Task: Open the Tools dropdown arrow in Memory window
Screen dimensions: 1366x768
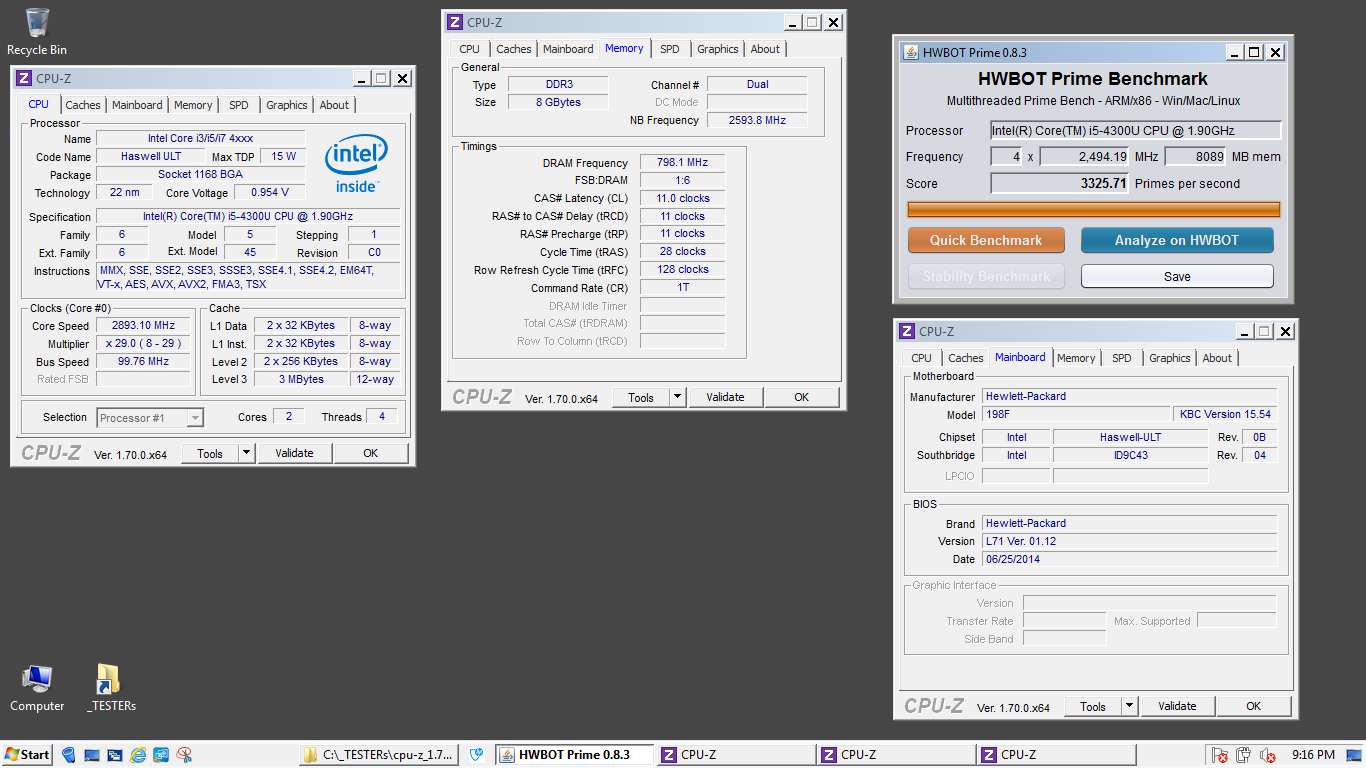Action: [x=678, y=397]
